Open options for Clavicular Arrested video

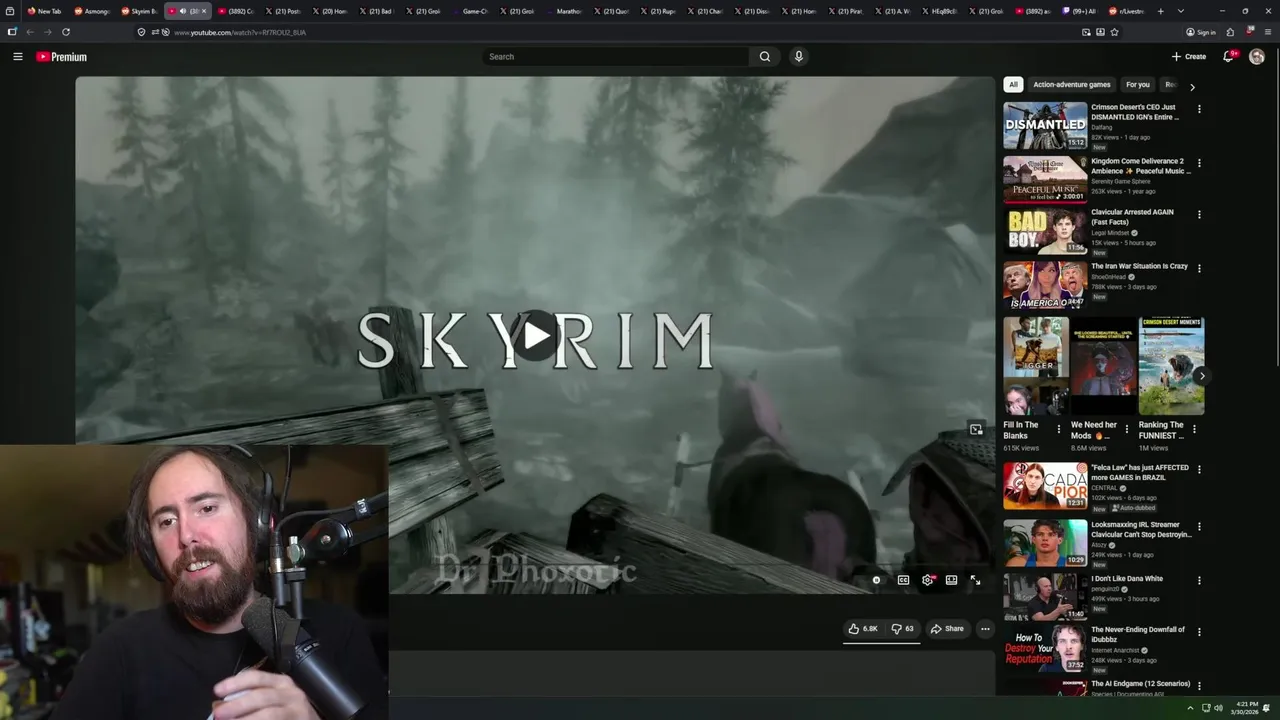(x=1199, y=214)
